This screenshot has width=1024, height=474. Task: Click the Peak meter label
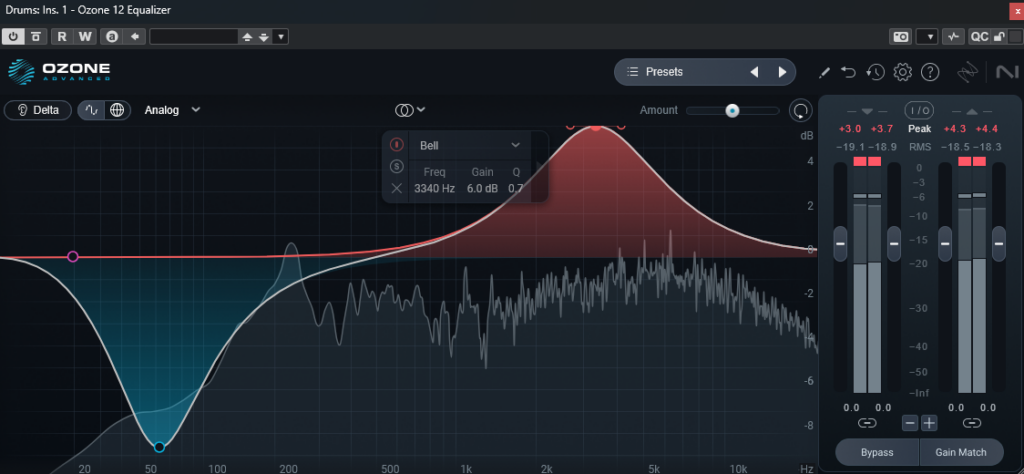click(920, 129)
